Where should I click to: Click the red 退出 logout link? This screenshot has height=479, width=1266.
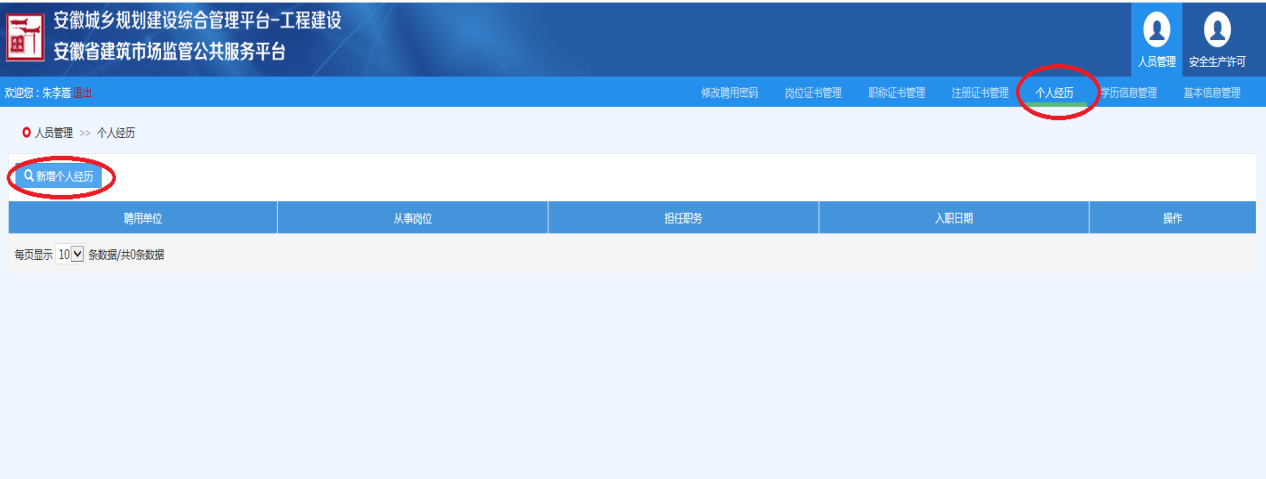click(x=82, y=93)
